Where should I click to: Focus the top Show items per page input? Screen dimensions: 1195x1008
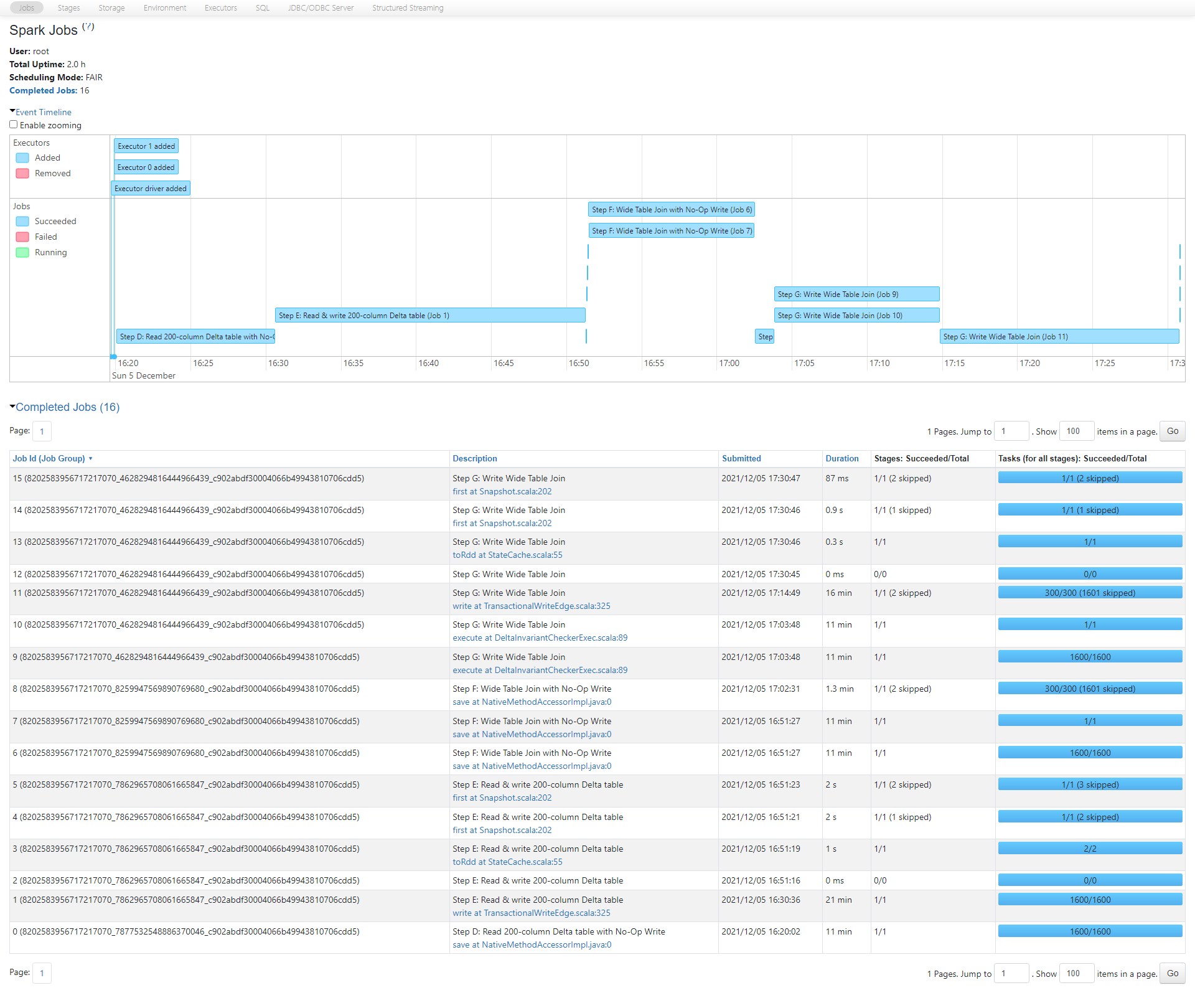(x=1077, y=431)
